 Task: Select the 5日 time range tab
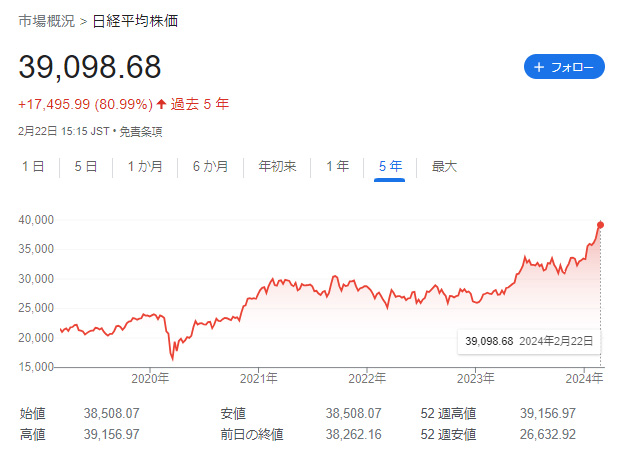(x=86, y=167)
